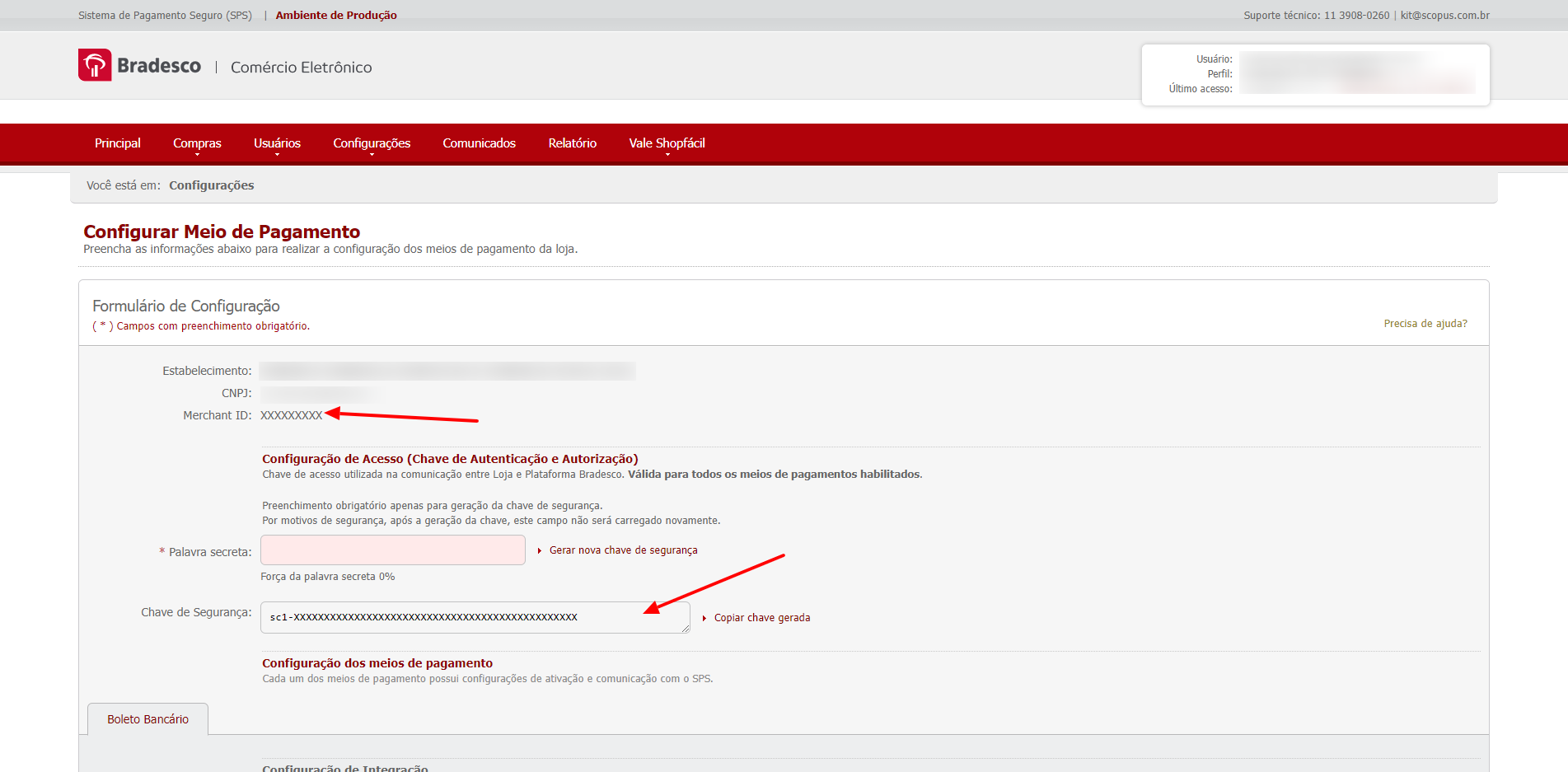The height and width of the screenshot is (772, 1568).
Task: Expand the Vale Shopfácil menu
Action: tap(667, 143)
